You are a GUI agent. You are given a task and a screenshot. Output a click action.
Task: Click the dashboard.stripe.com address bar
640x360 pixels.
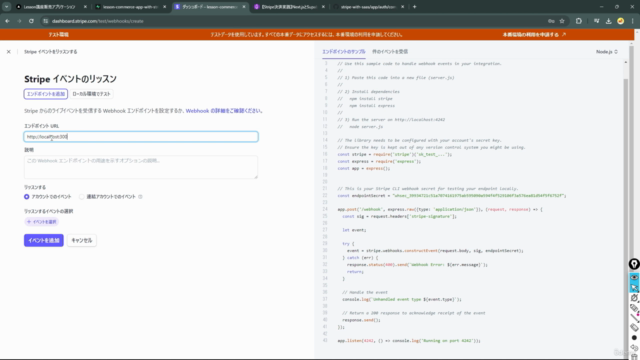pos(98,21)
